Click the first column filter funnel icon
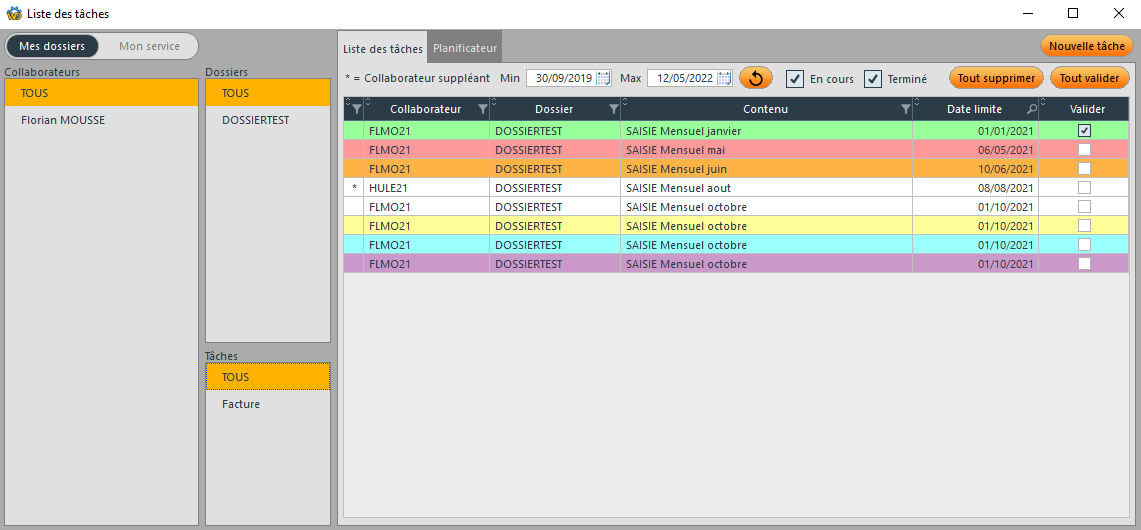 tap(356, 109)
